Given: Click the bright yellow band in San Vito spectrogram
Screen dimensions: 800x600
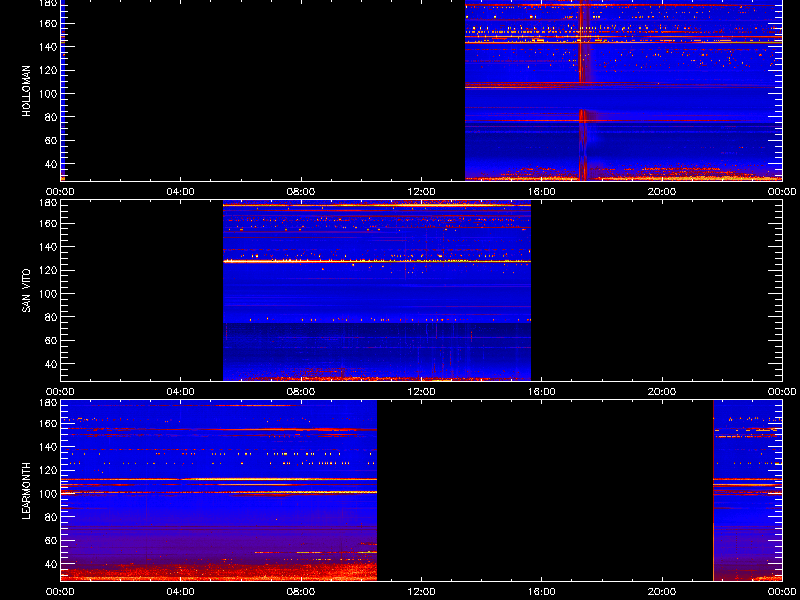Looking at the screenshot, I should (x=377, y=261).
